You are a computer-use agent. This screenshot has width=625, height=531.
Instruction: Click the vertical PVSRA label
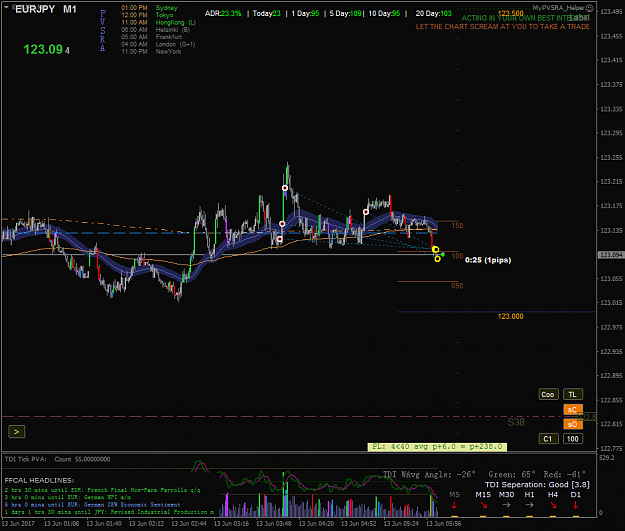(103, 31)
